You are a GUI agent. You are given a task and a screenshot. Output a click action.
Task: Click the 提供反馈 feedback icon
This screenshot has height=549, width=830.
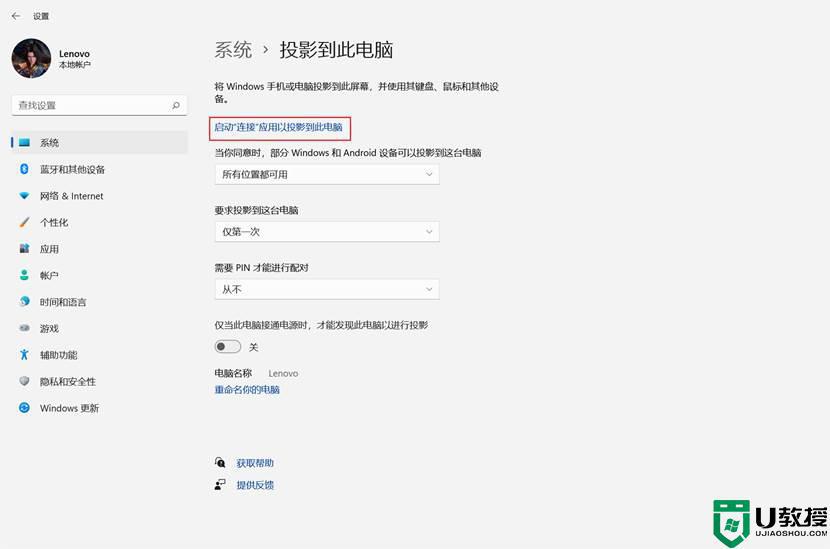pyautogui.click(x=220, y=484)
